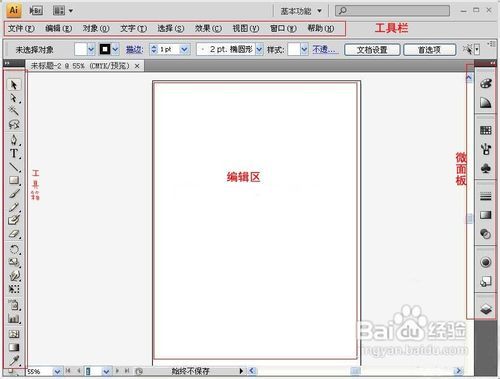Image resolution: width=500 pixels, height=379 pixels.
Task: Select the Warp tool
Action: (14, 276)
